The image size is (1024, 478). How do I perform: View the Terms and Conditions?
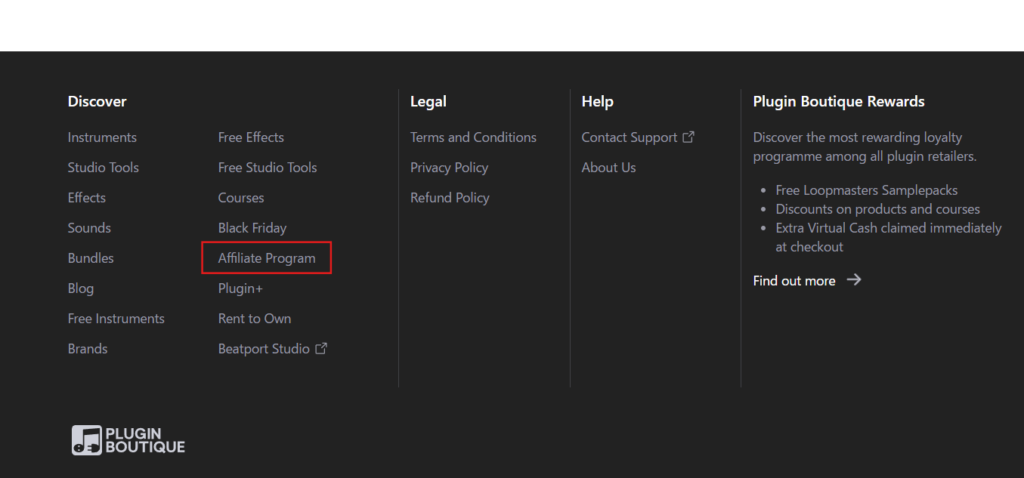pyautogui.click(x=473, y=137)
